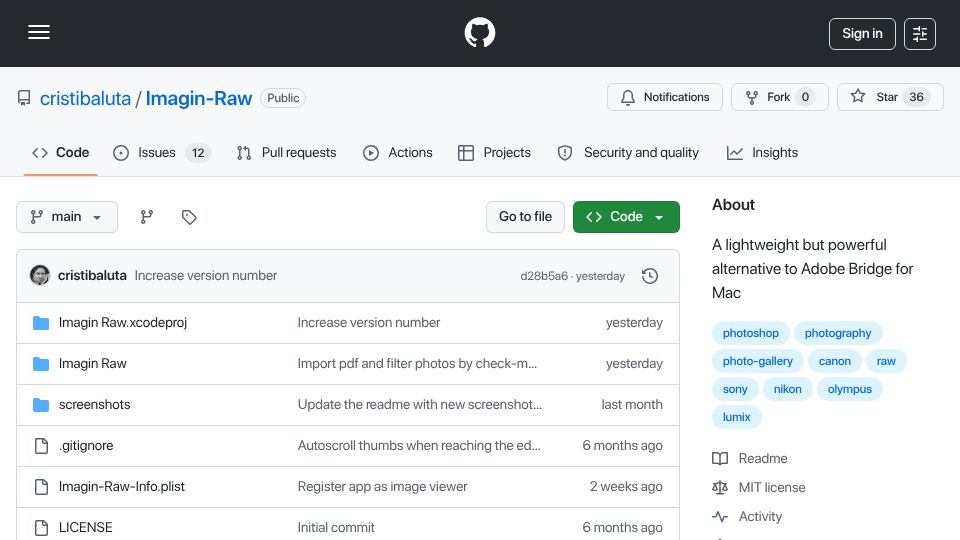
Task: Open 'Import pdf and filter photos' commit message
Action: coord(417,364)
